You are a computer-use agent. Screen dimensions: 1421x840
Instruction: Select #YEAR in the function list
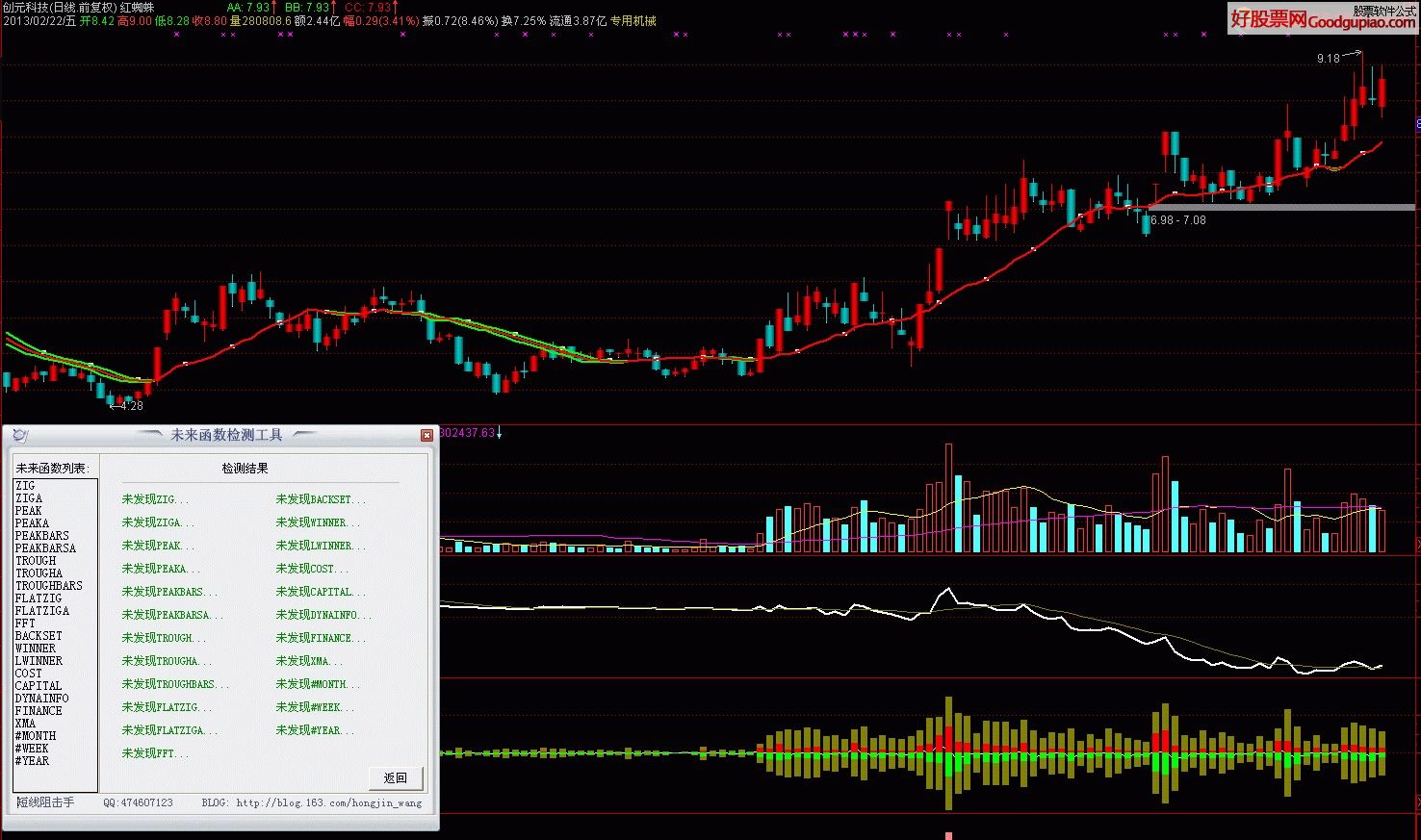click(32, 761)
